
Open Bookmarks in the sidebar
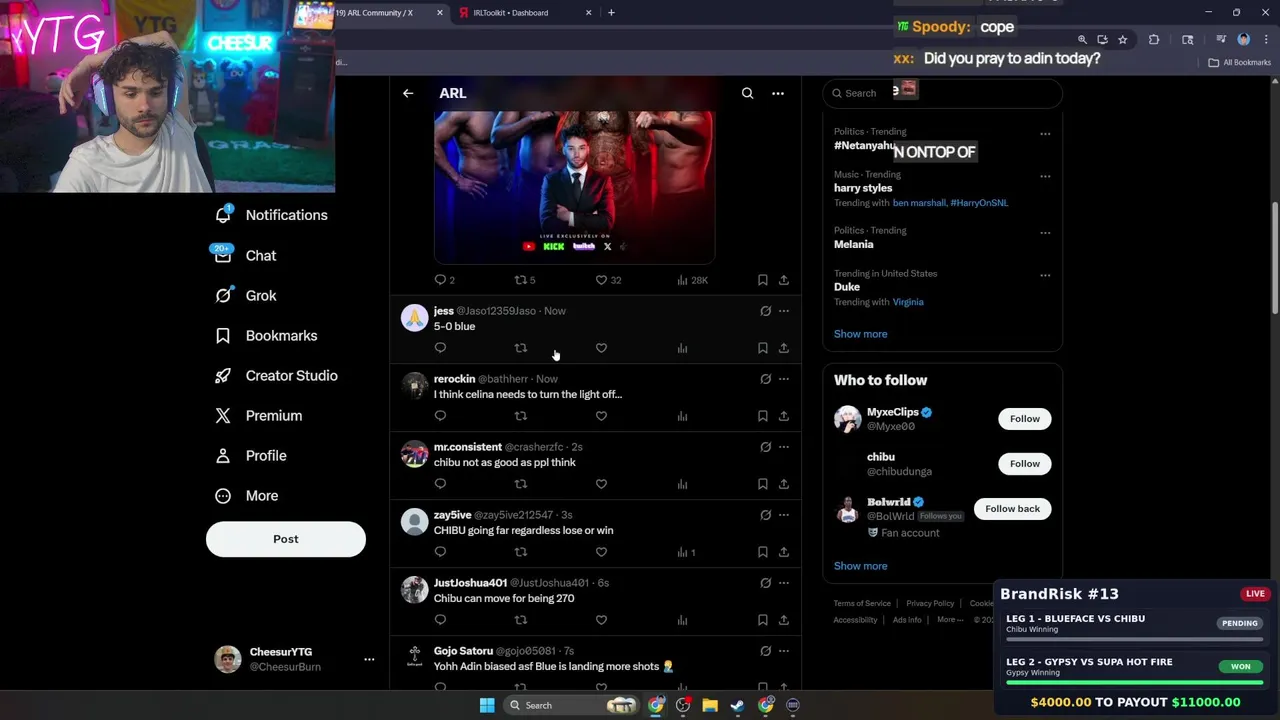point(267,335)
